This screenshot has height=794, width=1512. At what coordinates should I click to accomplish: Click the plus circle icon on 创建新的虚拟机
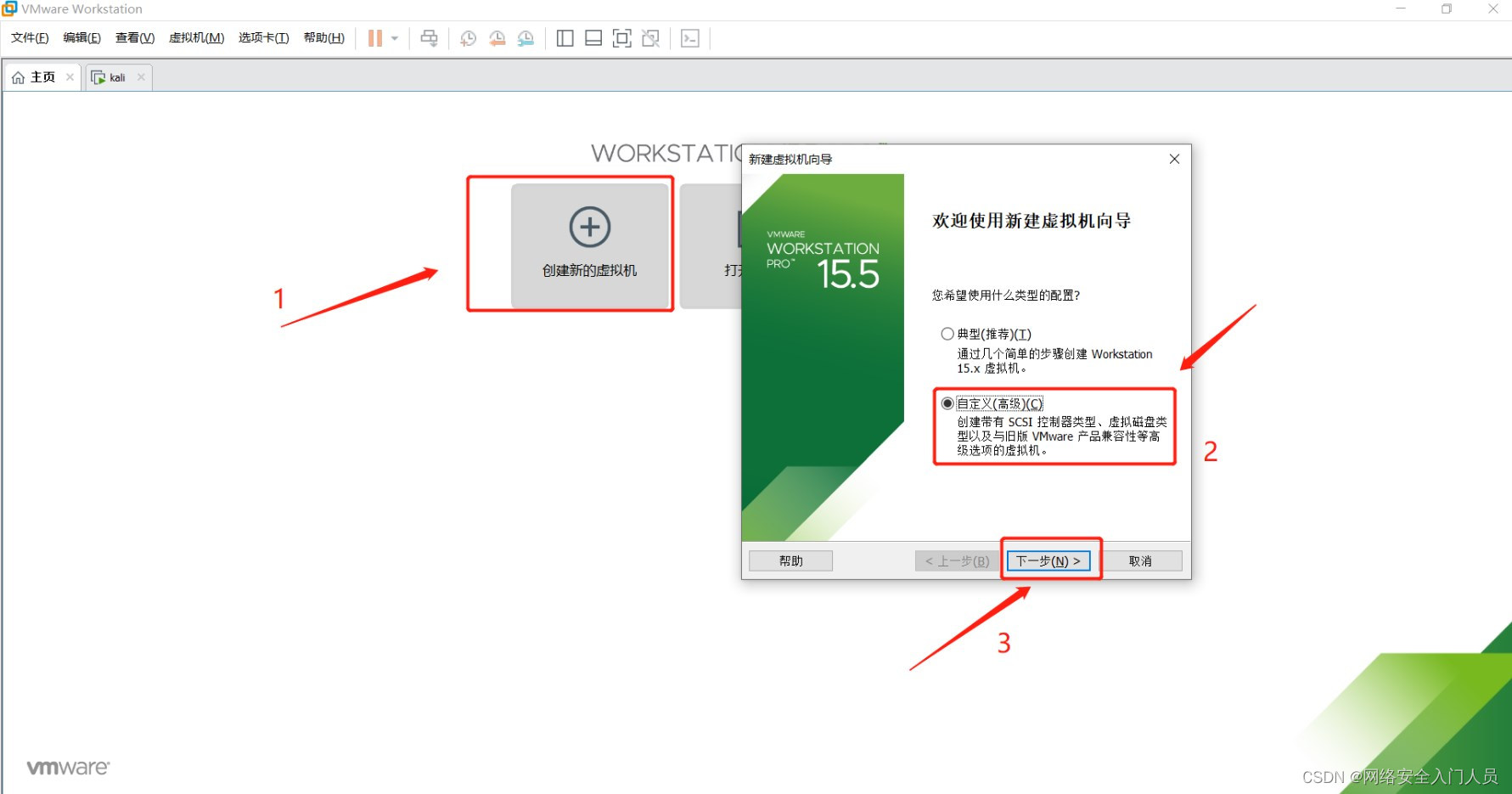pyautogui.click(x=590, y=227)
